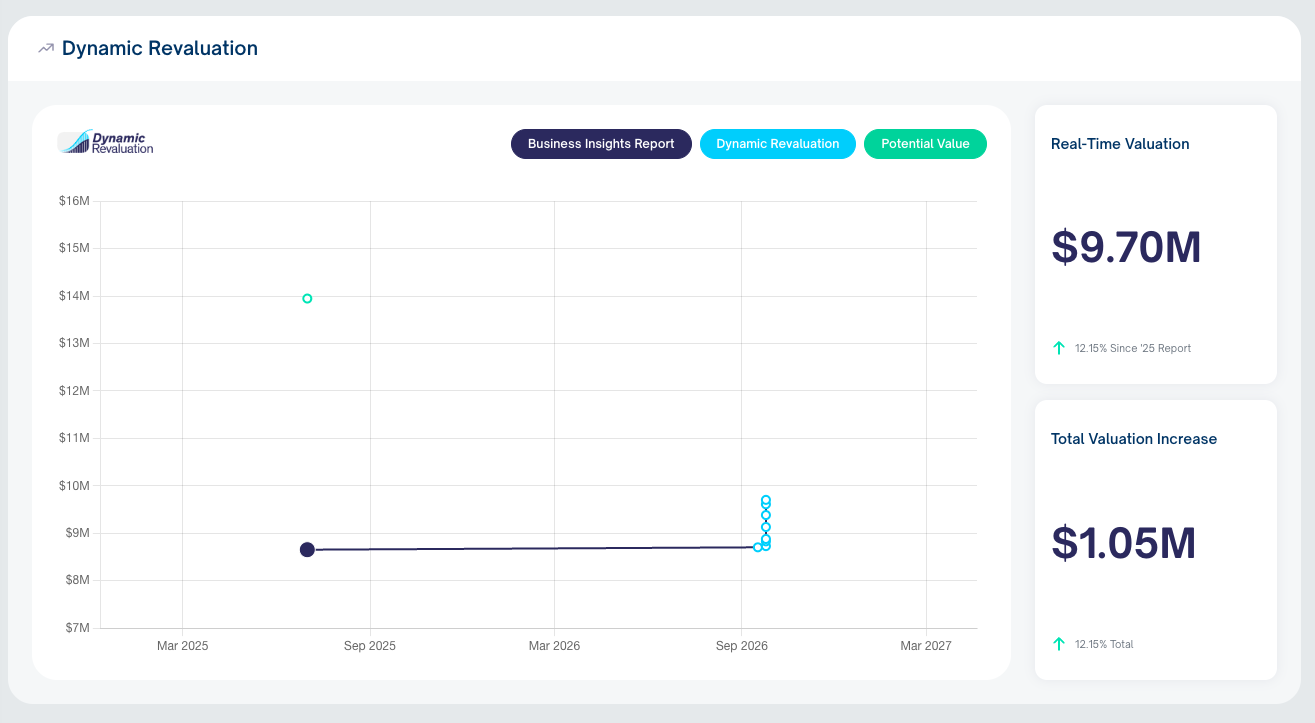Image resolution: width=1315 pixels, height=723 pixels.
Task: Click the $12M y-axis label
Action: point(75,391)
